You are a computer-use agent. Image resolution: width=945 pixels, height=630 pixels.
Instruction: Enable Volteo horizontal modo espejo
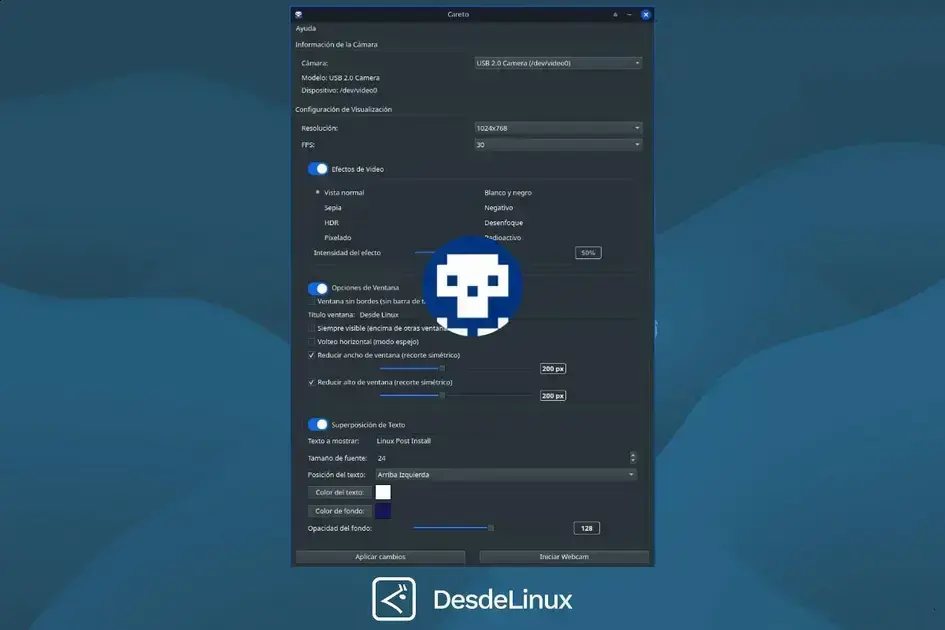[x=312, y=342]
